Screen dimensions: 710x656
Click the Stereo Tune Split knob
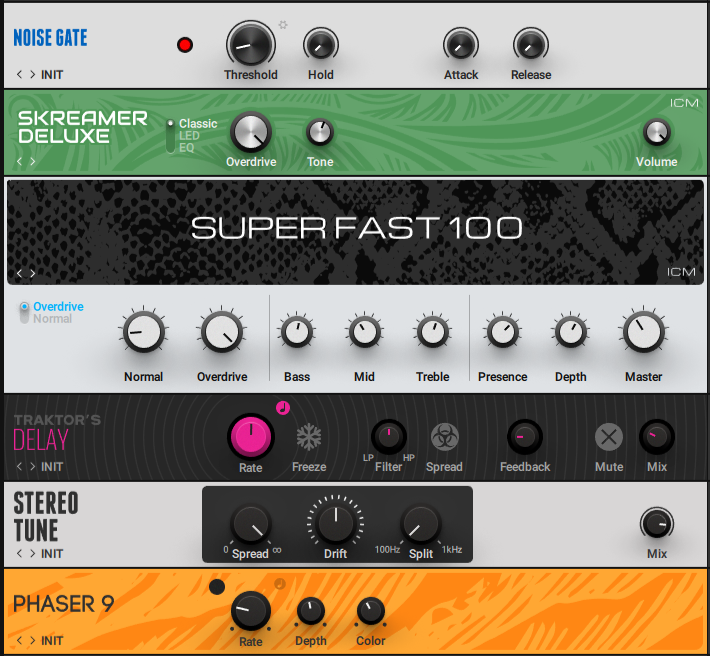click(421, 524)
